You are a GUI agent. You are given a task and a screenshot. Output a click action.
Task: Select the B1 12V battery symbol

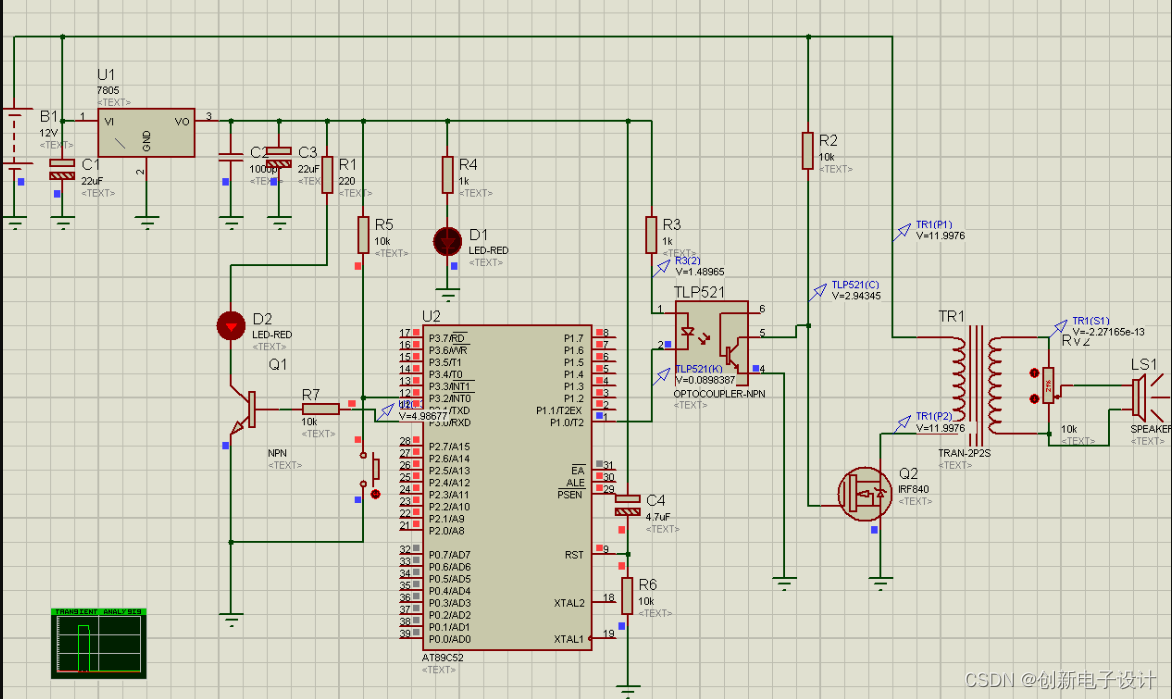coord(15,138)
